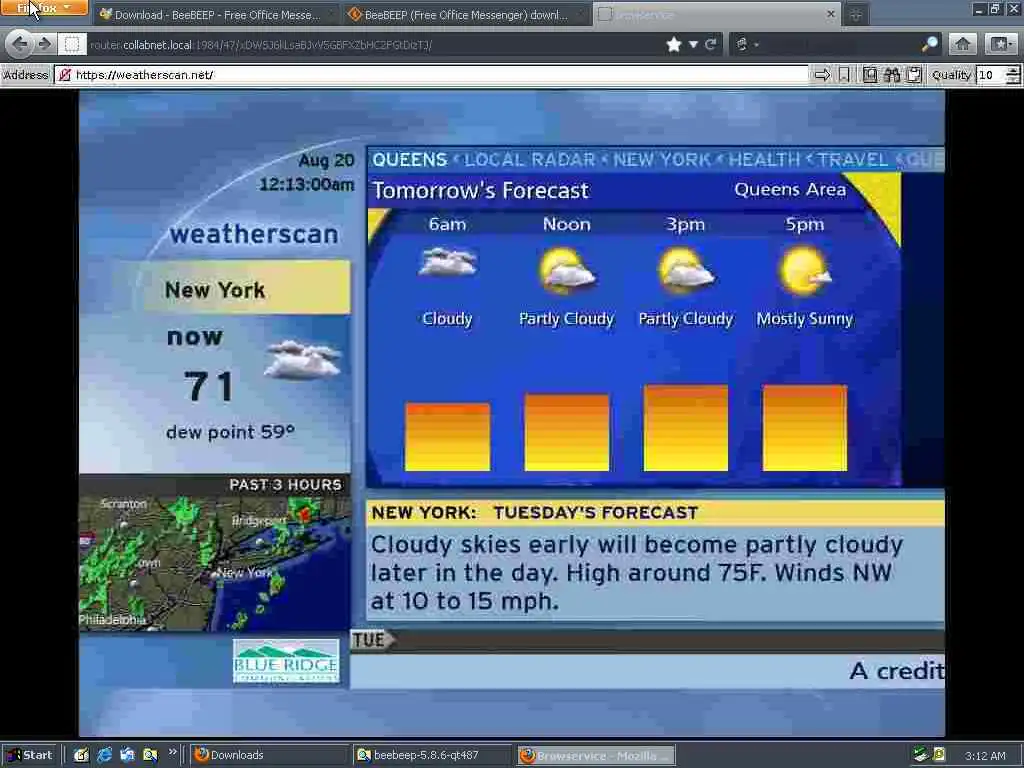This screenshot has height=768, width=1024.
Task: Open a new tab with plus button
Action: [856, 15]
